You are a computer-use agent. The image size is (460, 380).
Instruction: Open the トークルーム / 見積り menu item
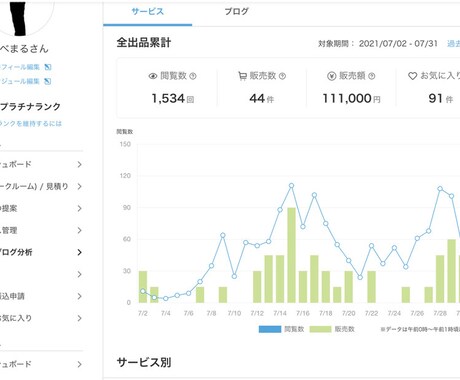pos(34,186)
